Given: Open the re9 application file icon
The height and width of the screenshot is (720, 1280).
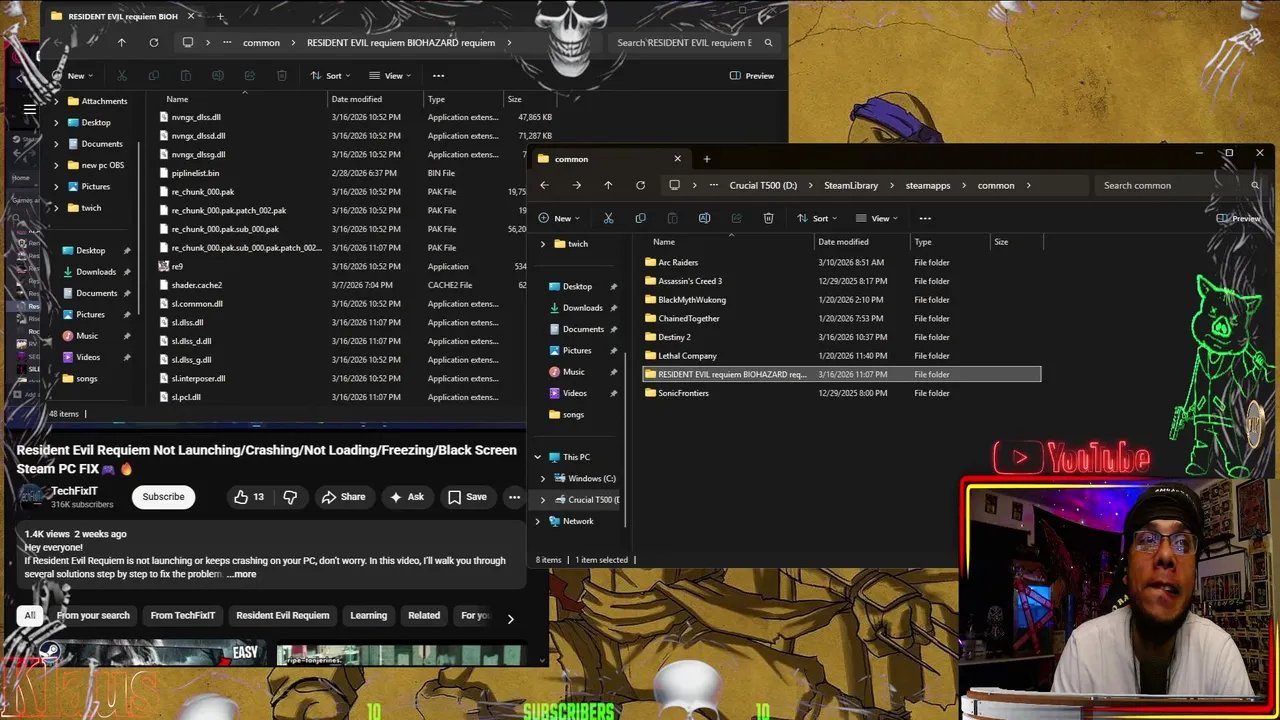Looking at the screenshot, I should point(164,266).
